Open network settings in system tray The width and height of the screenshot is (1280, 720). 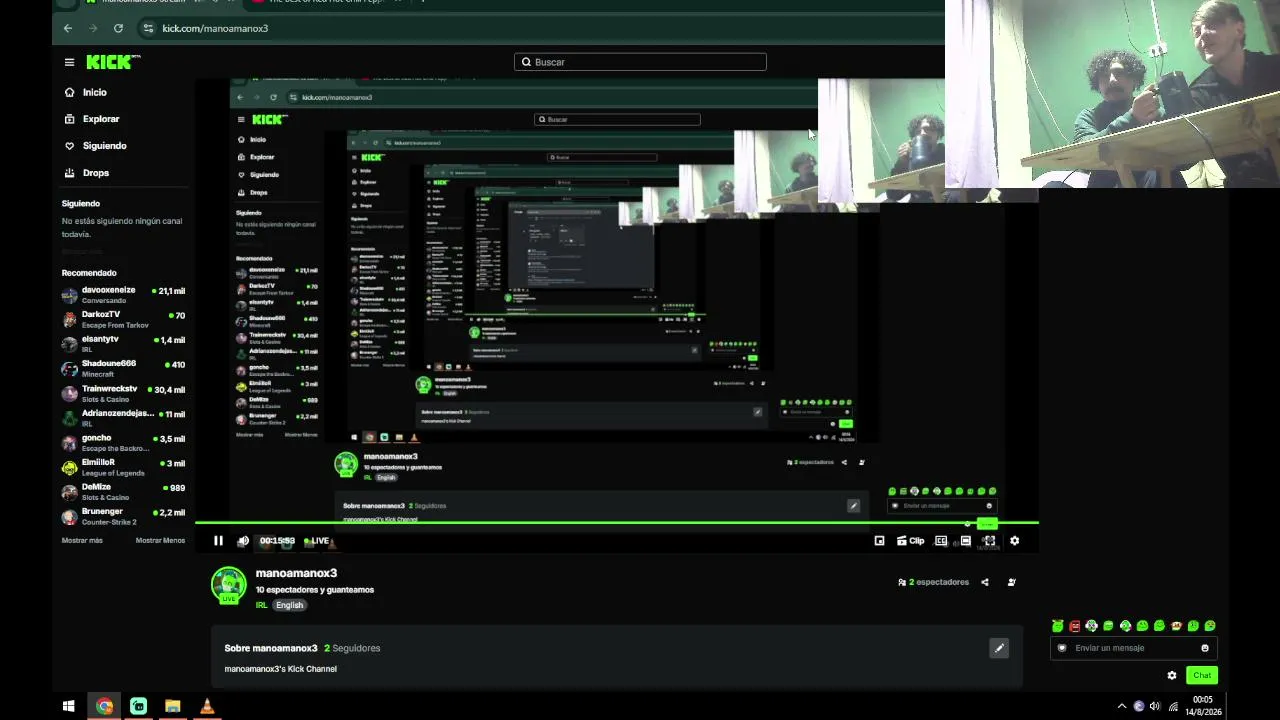click(1173, 706)
